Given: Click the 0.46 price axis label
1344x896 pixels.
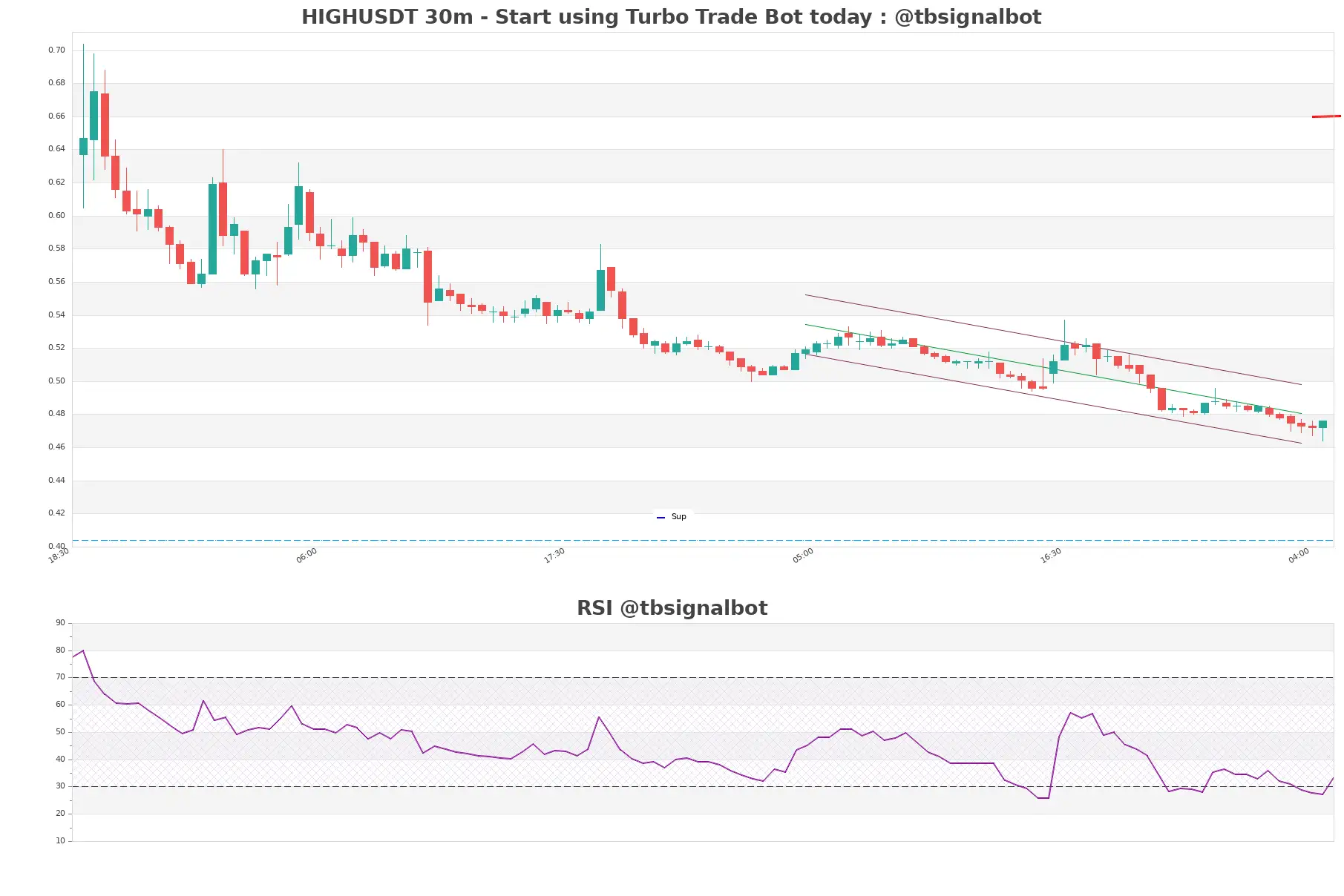Looking at the screenshot, I should (x=56, y=447).
